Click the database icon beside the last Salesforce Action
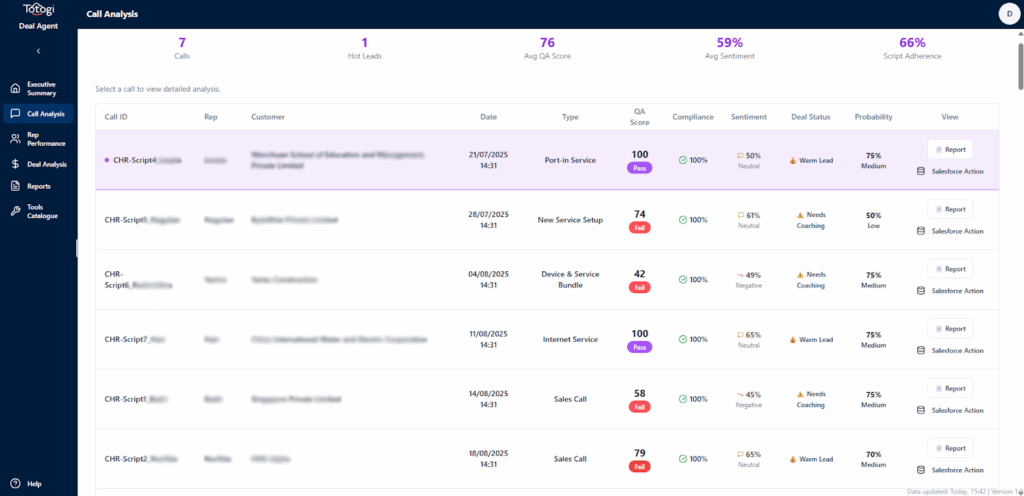The height and width of the screenshot is (496, 1024). pos(921,470)
